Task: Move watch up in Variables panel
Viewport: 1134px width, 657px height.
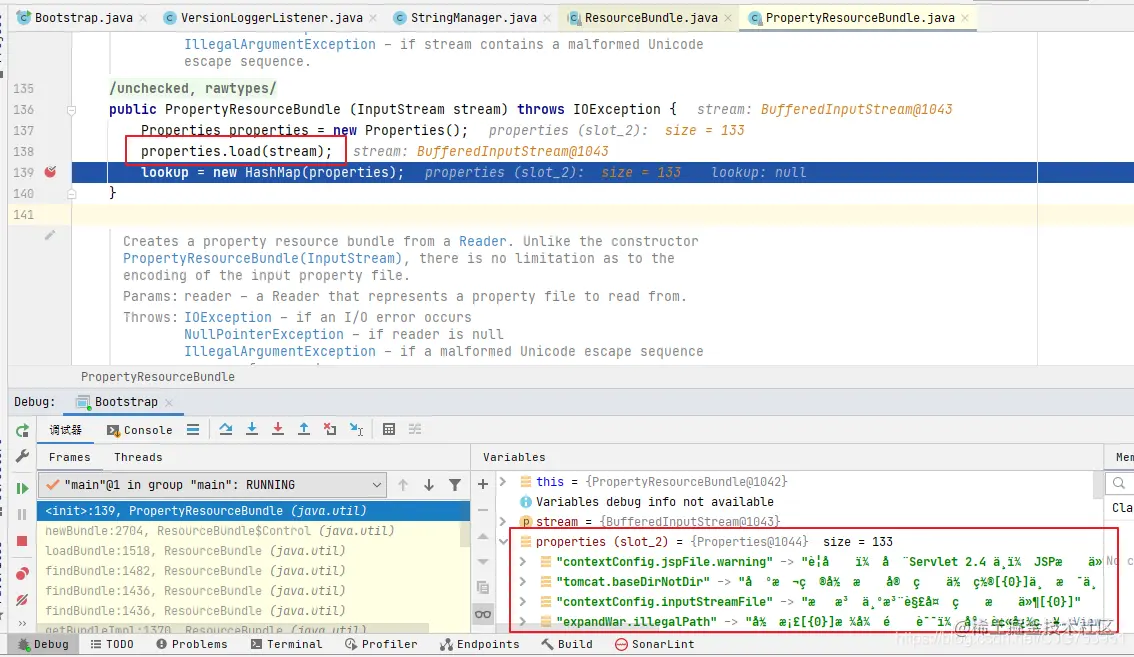Action: coord(483,536)
